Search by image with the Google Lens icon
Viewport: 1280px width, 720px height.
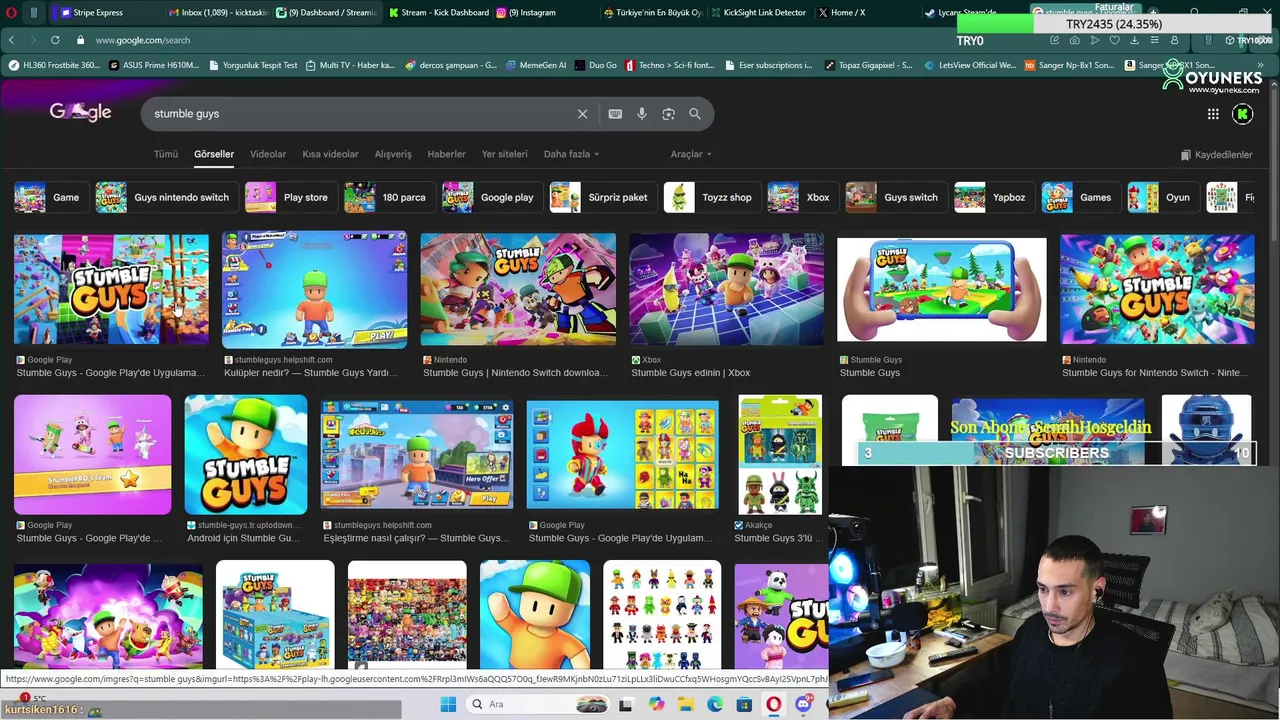(668, 114)
